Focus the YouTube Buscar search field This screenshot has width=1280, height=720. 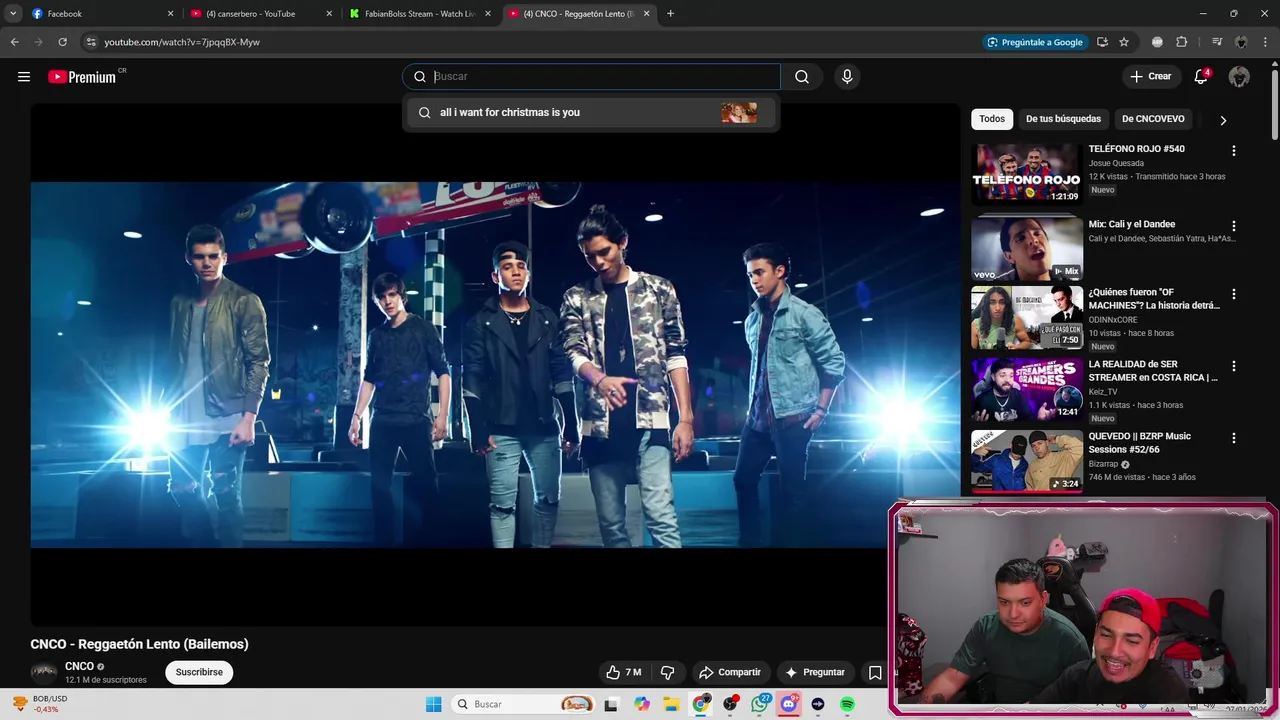point(592,77)
